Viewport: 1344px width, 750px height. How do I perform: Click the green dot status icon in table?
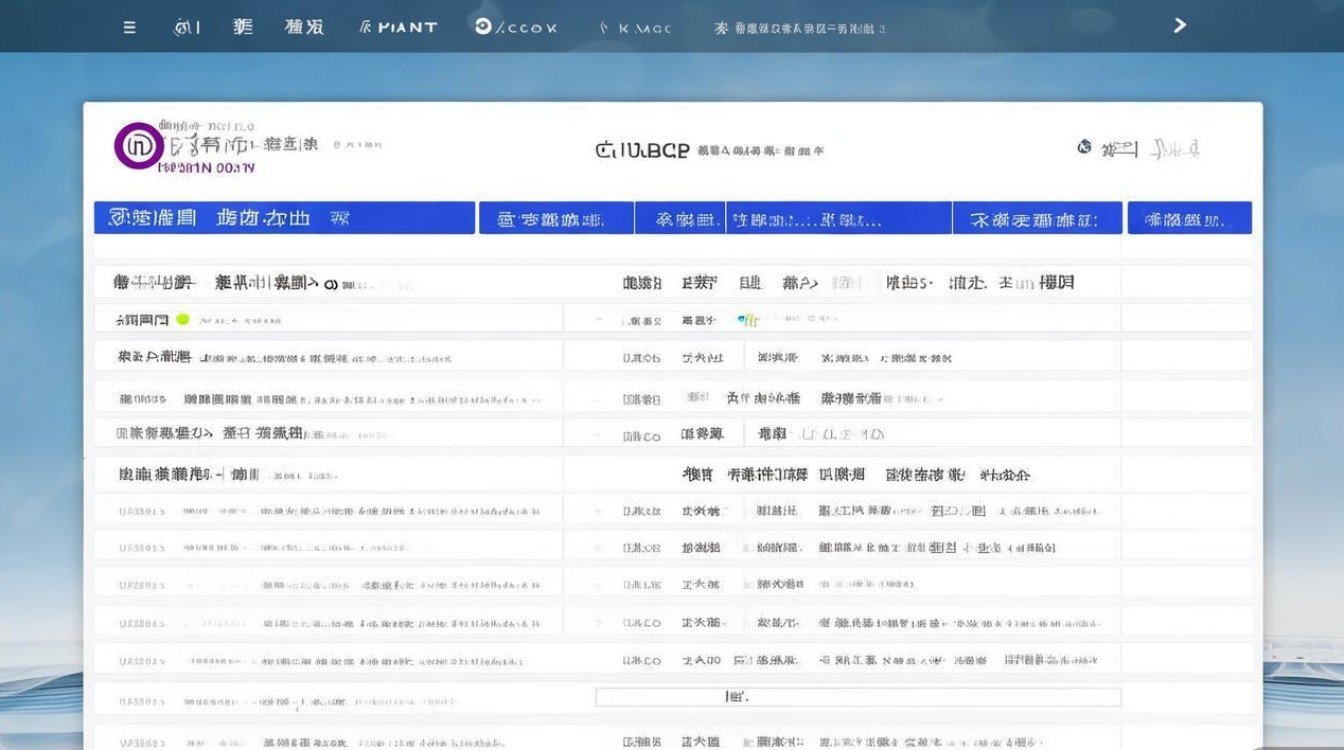pos(182,320)
